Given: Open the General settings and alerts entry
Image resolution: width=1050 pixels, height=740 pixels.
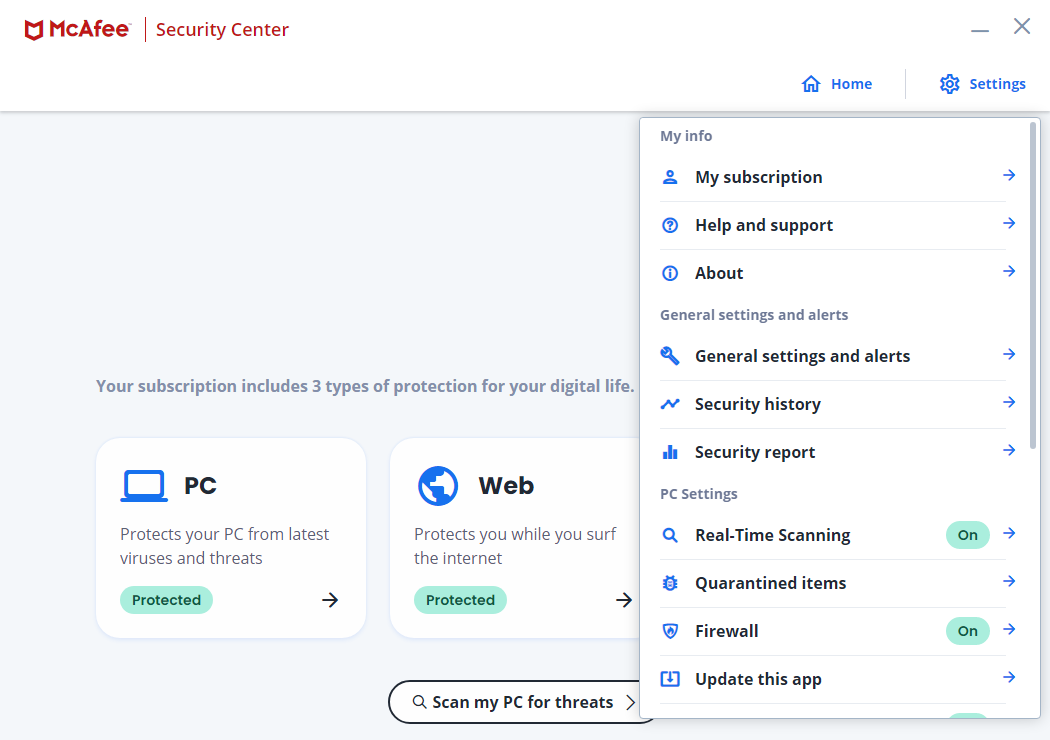Looking at the screenshot, I should (x=802, y=356).
